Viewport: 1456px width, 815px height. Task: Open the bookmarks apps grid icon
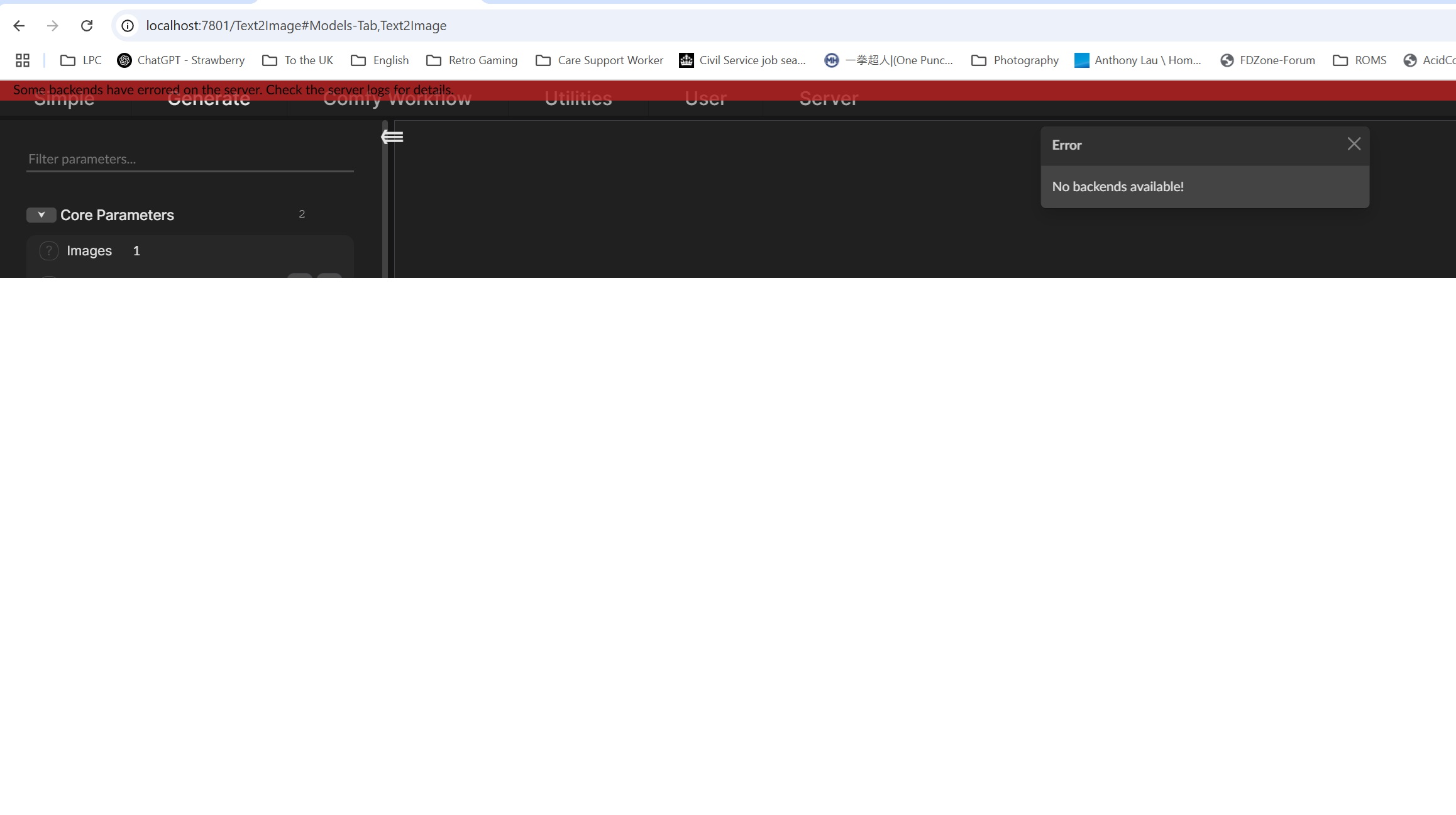tap(22, 60)
